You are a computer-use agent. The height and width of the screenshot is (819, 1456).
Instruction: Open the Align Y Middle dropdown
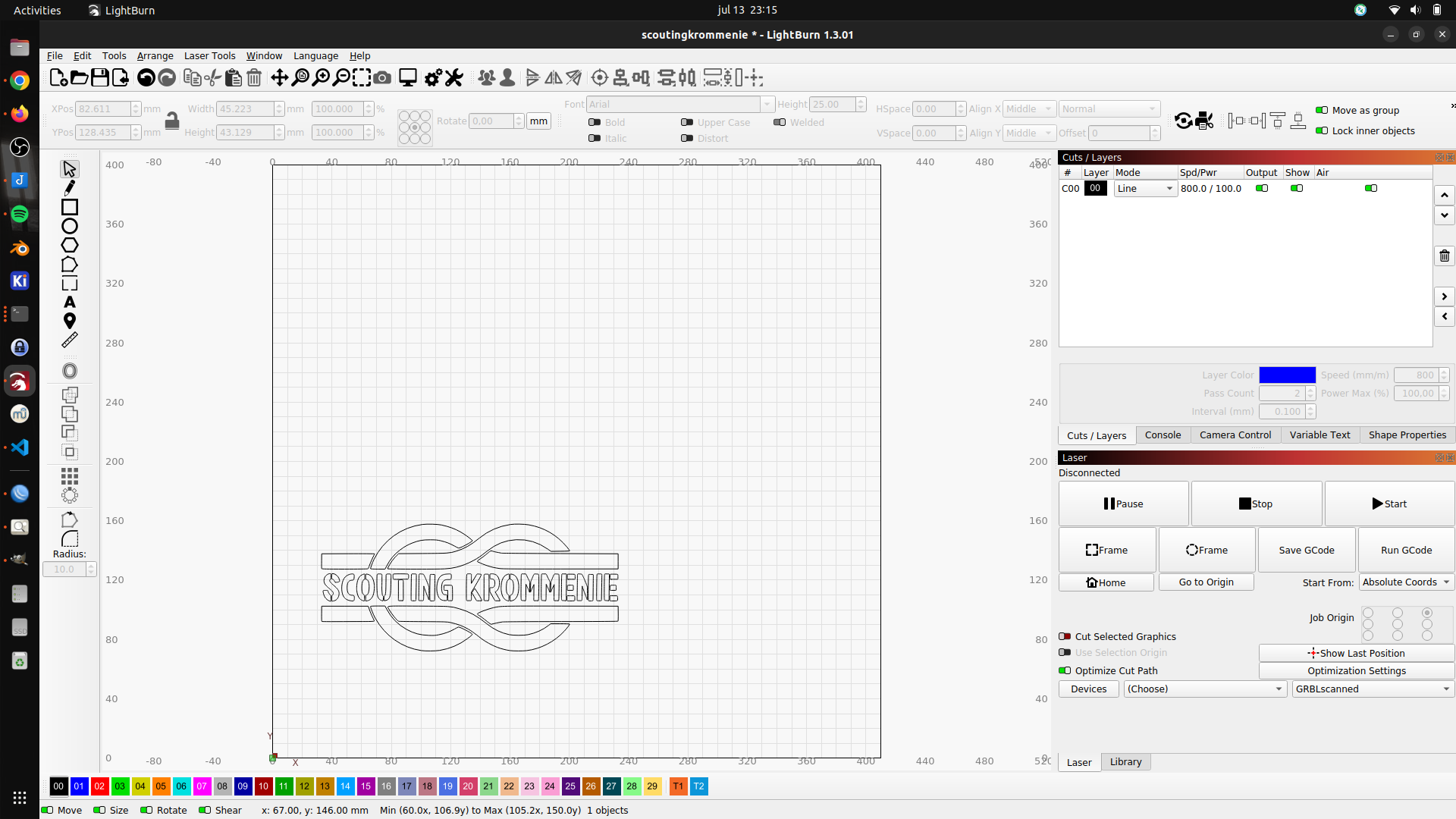coord(1029,133)
